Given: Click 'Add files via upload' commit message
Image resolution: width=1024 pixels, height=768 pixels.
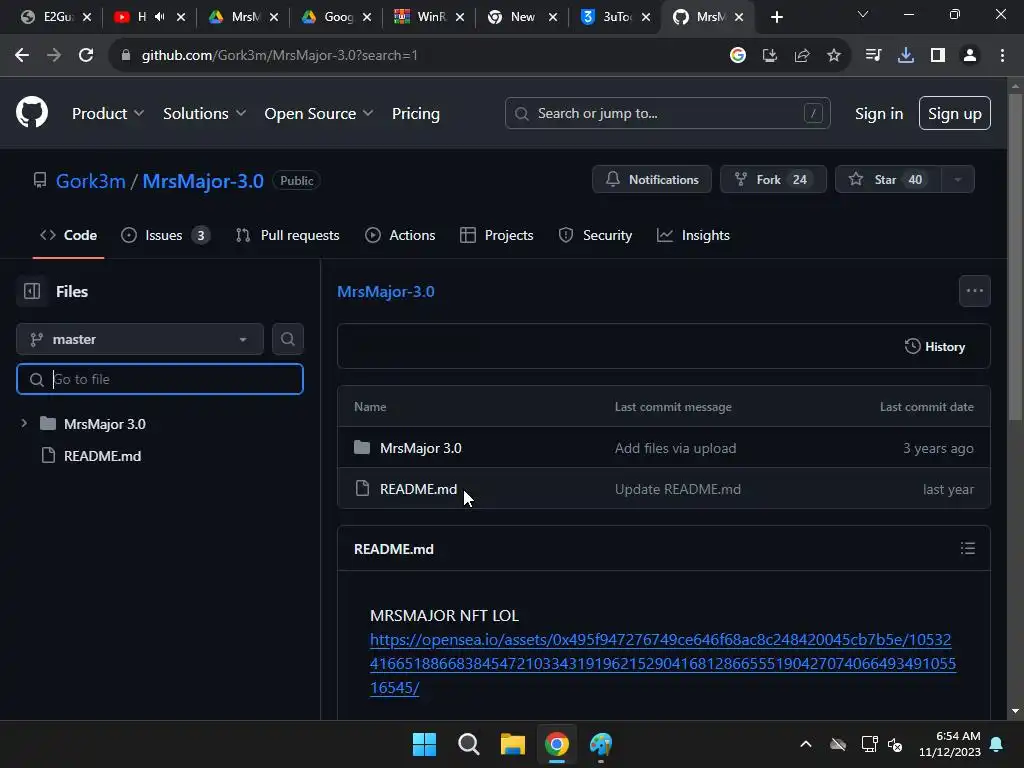Looking at the screenshot, I should pos(675,448).
